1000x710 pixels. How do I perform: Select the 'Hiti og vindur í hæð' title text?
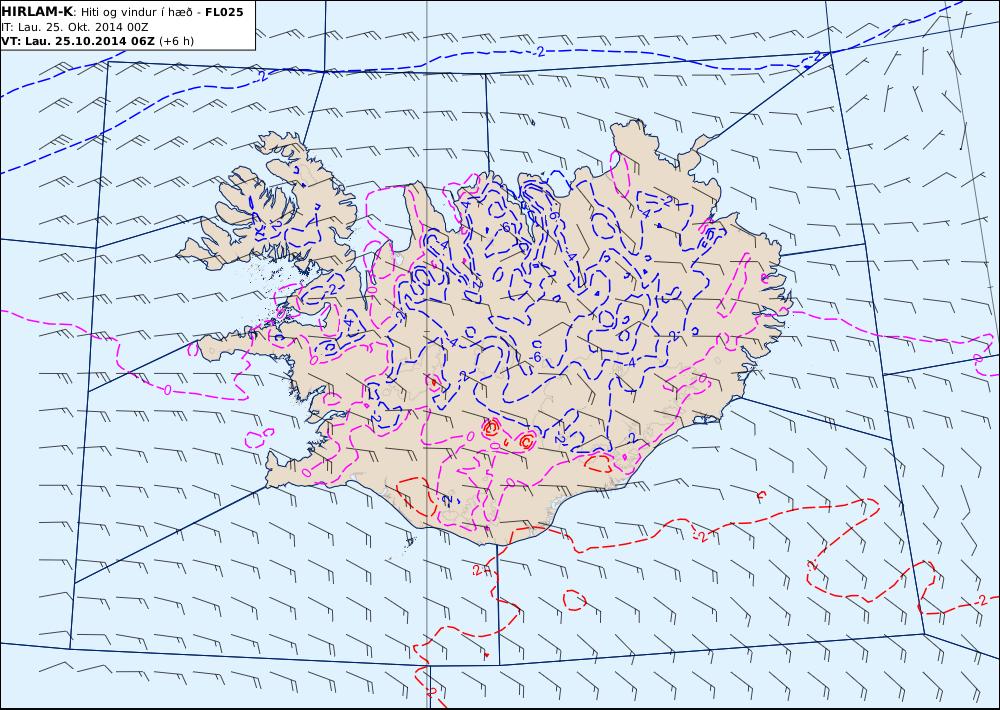(136, 12)
